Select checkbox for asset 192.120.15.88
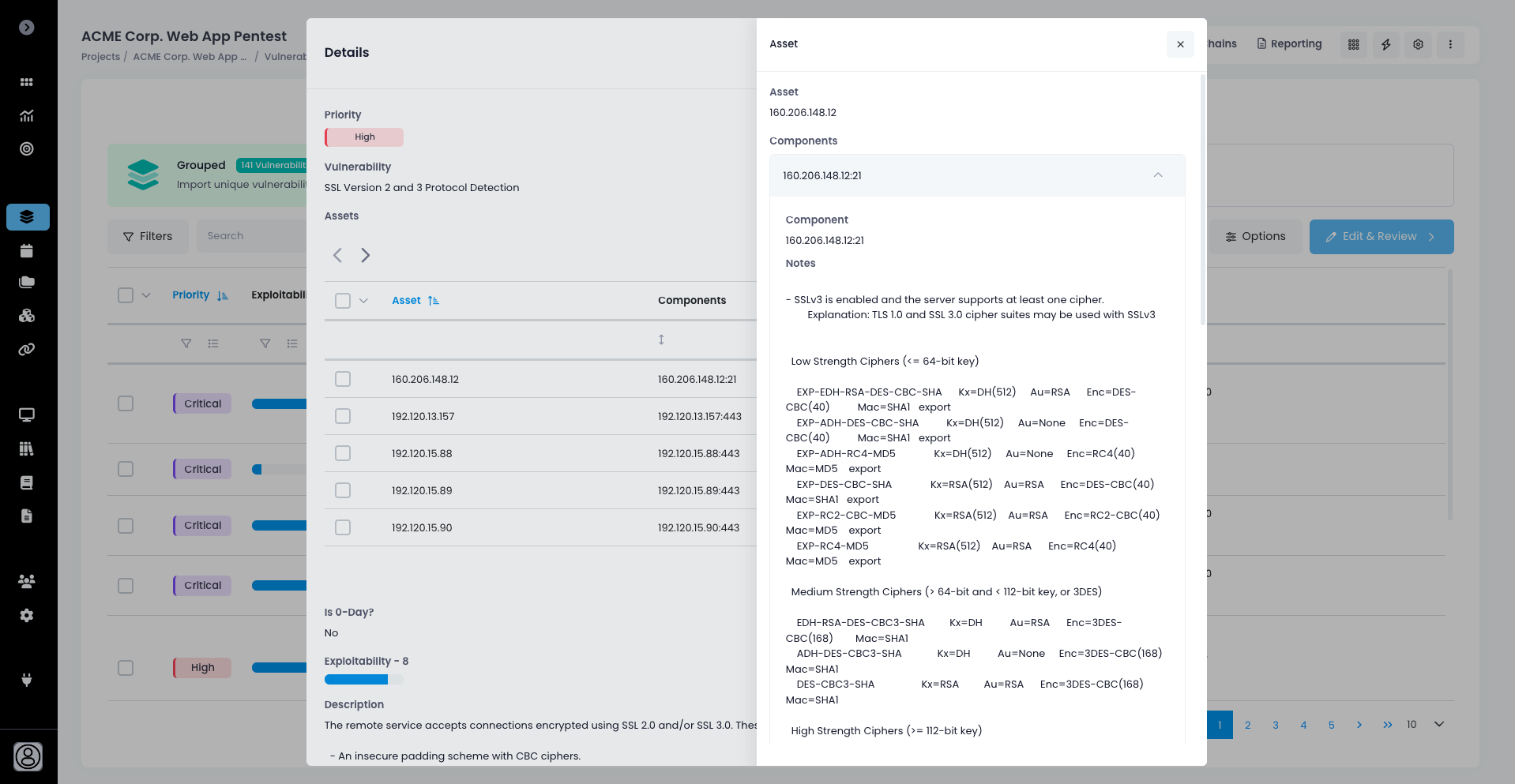This screenshot has width=1515, height=784. [x=343, y=454]
